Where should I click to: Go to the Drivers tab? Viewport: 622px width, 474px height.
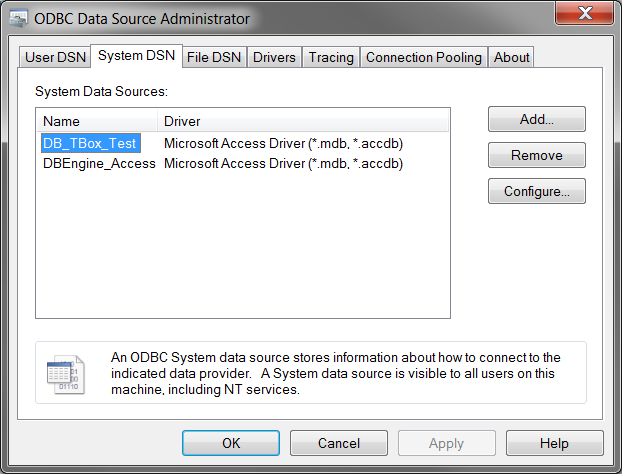pos(274,57)
